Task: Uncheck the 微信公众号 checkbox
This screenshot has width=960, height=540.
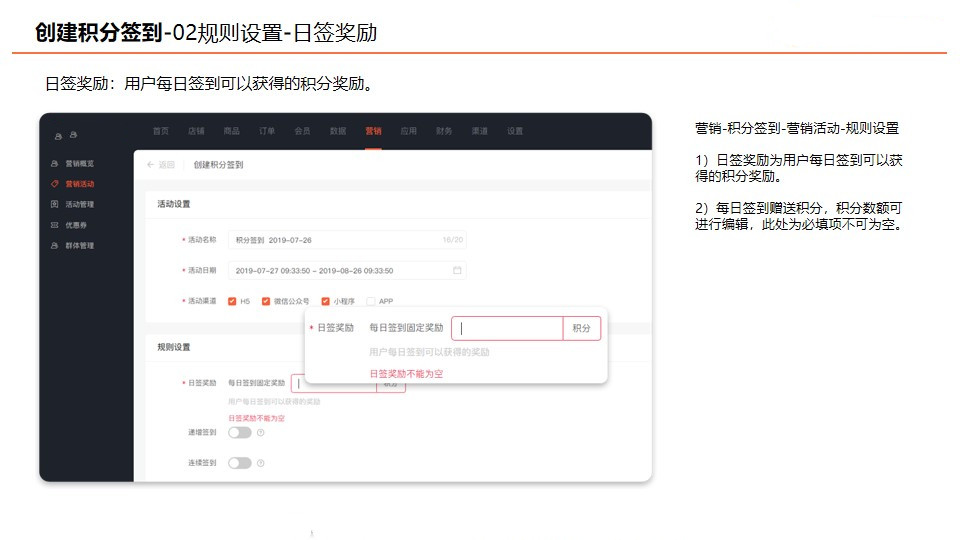Action: click(x=266, y=301)
